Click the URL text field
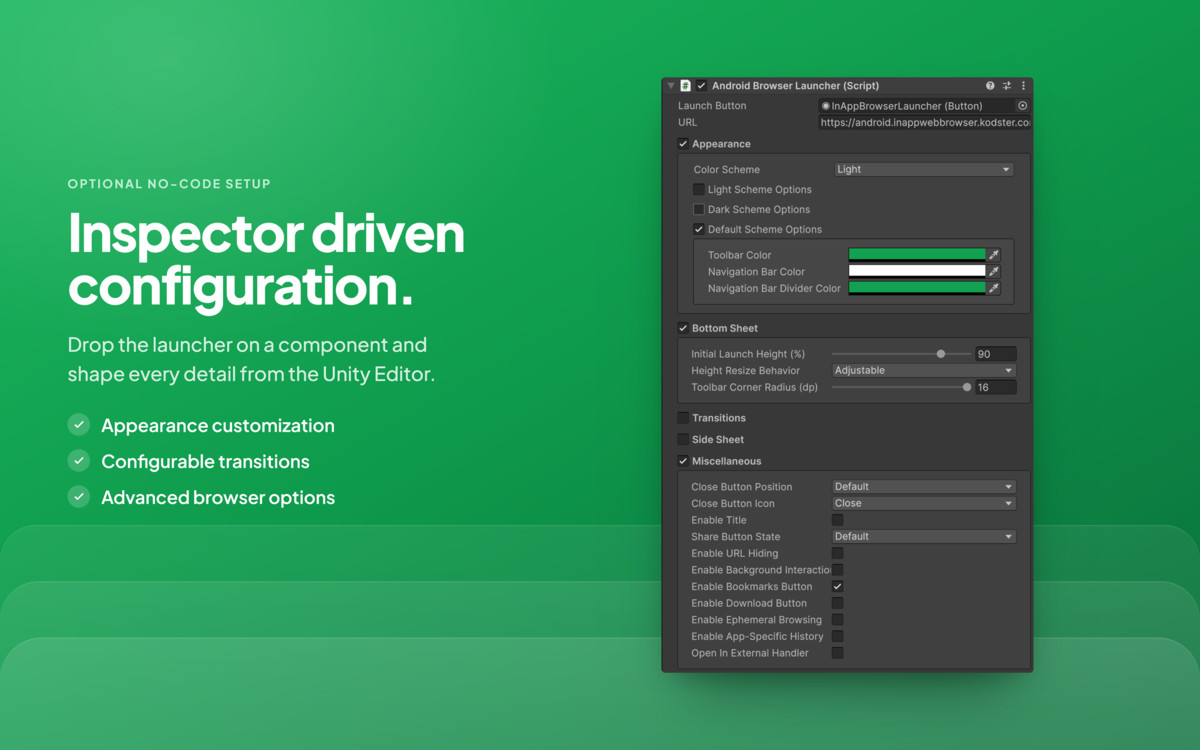Screen dimensions: 1200x750 coord(924,122)
